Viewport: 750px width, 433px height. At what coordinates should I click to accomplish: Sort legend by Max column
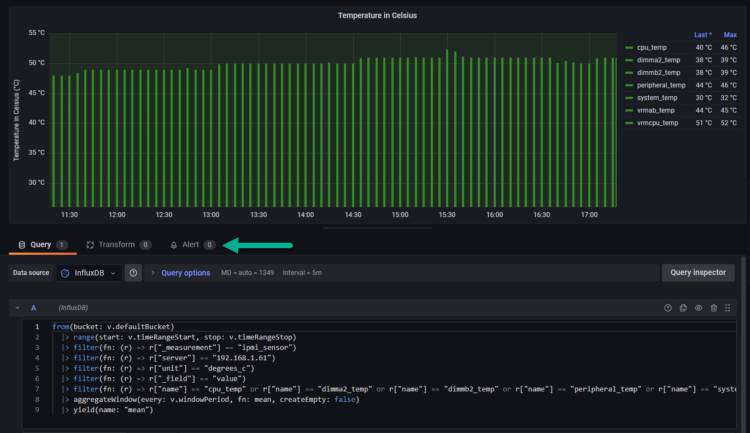tap(730, 34)
